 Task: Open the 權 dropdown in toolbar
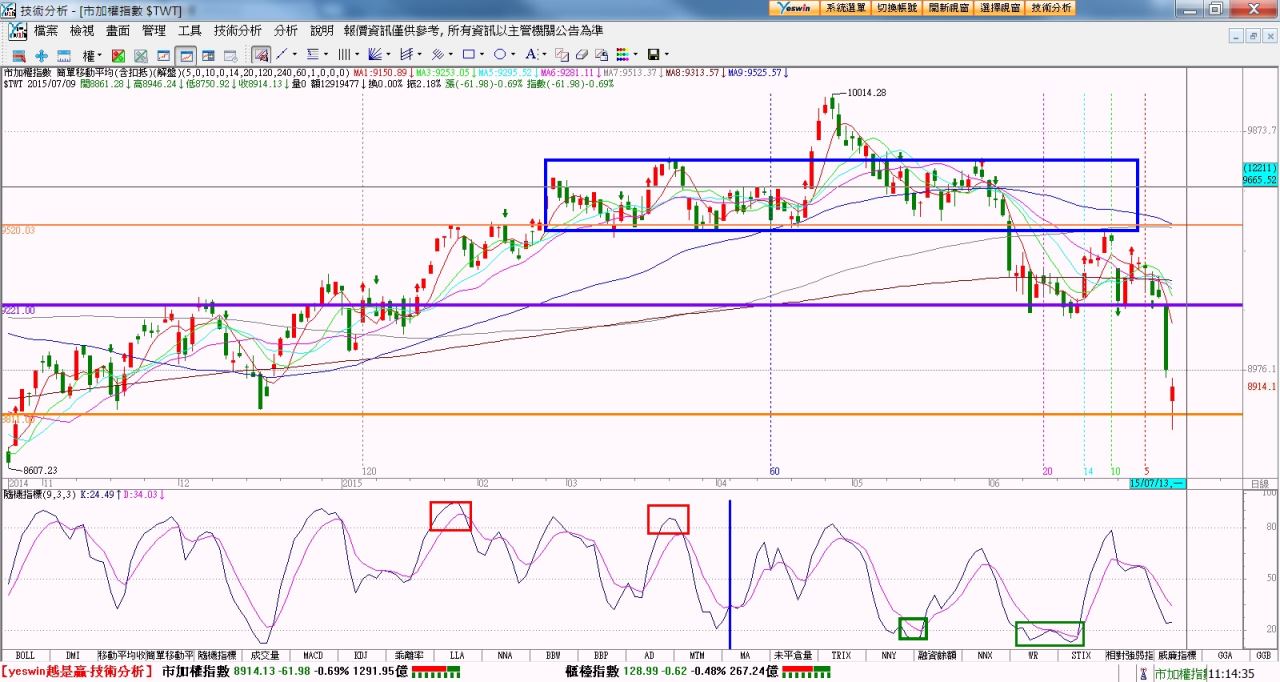click(92, 55)
